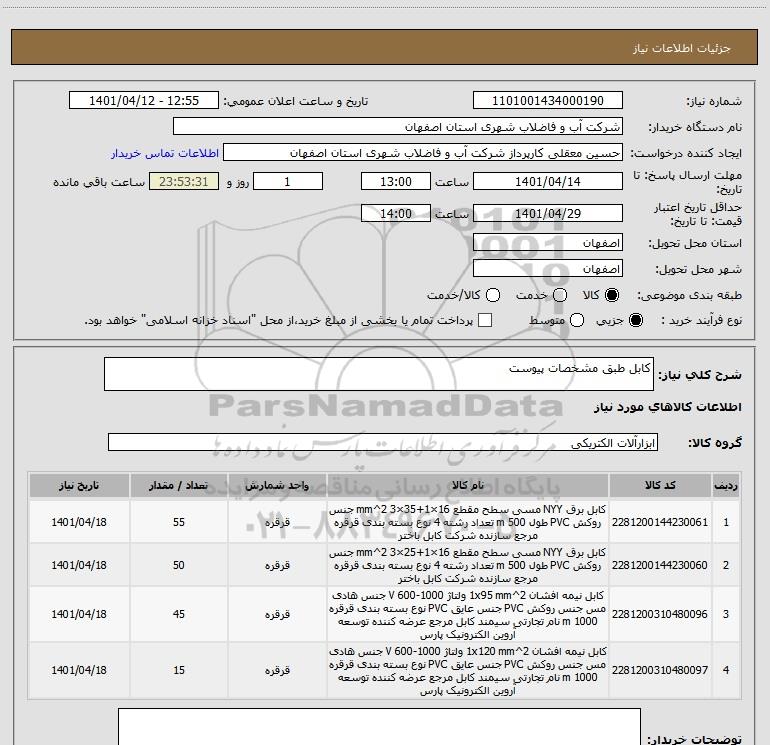Screen dimensions: 770x745
Task: Open the اطلاعات تماس خریدار link
Action: pyautogui.click(x=165, y=153)
